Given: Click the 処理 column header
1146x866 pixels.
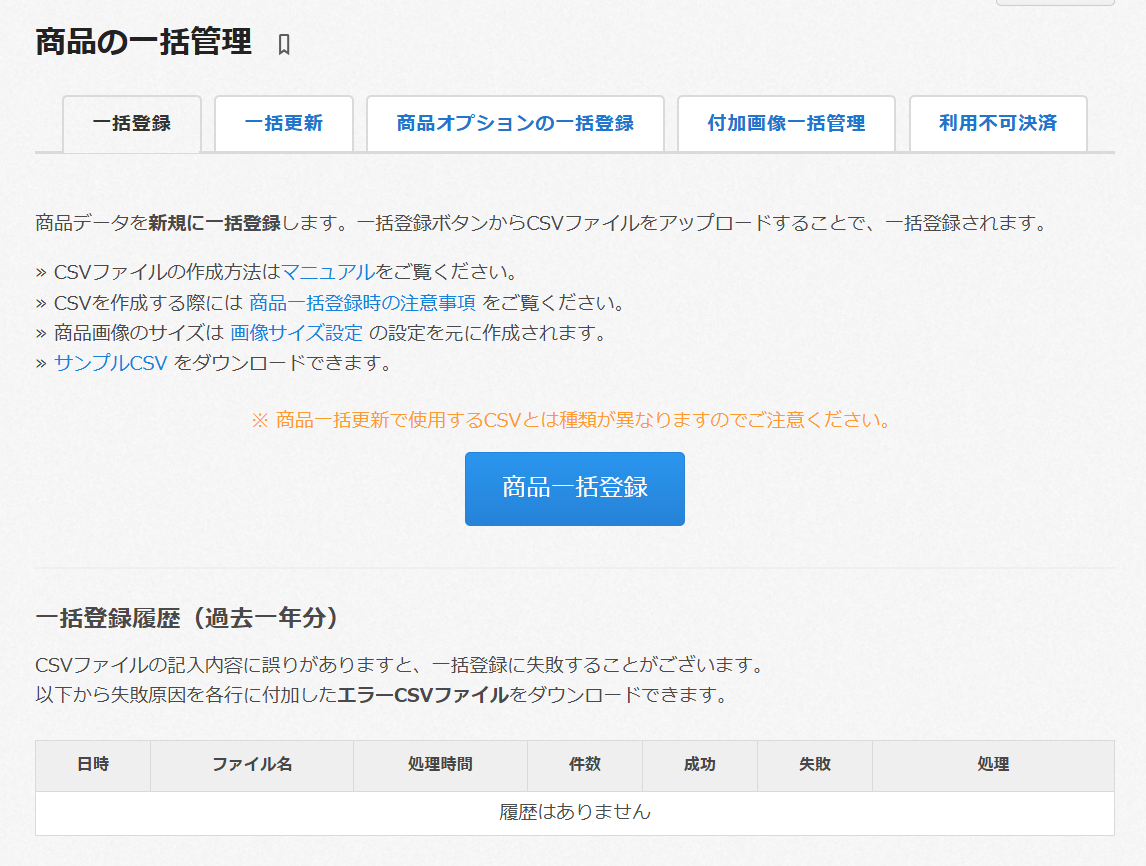Looking at the screenshot, I should click(x=993, y=765).
